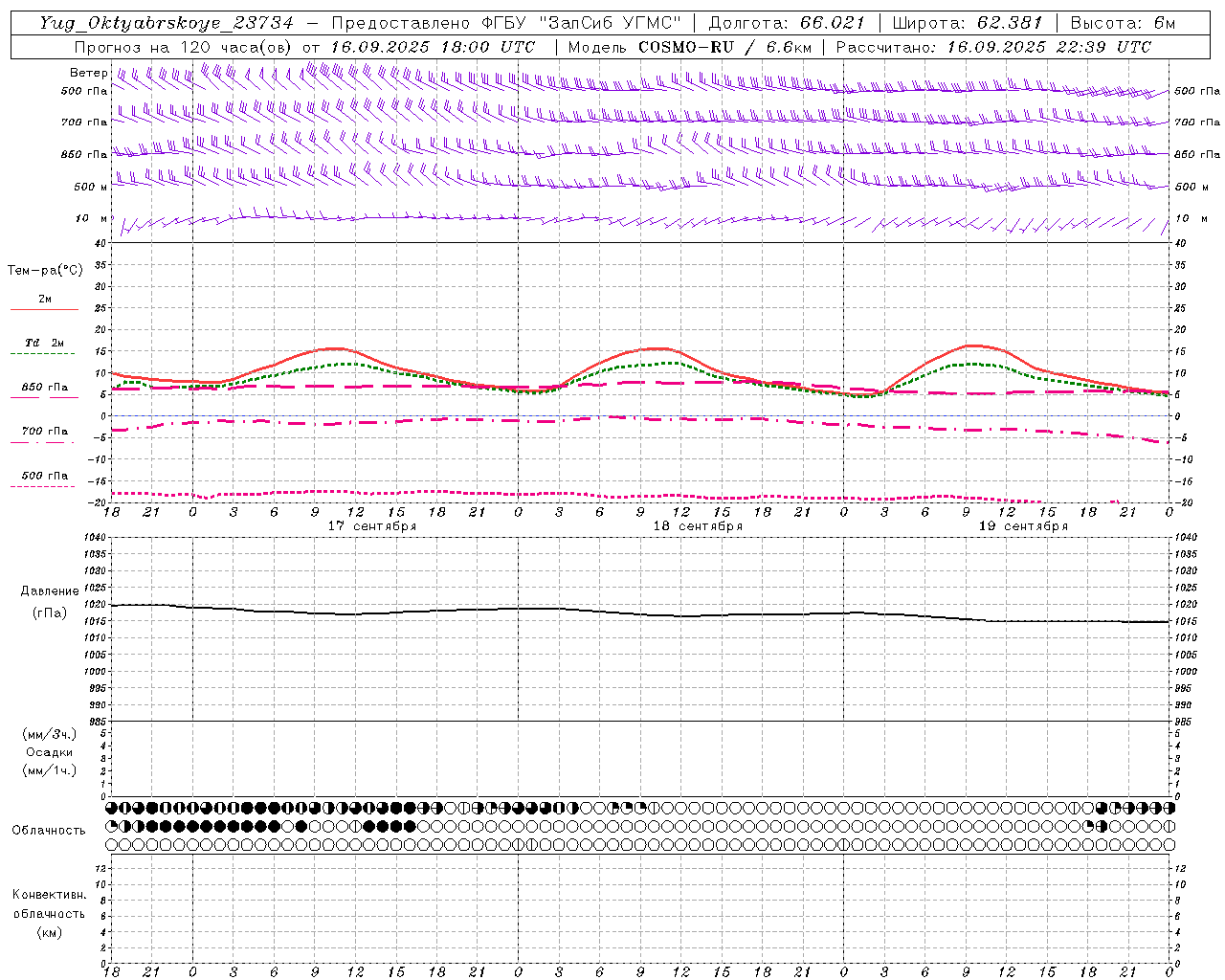
Task: Click the Прогноз на 120 часа(ов) text
Action: tap(184, 47)
